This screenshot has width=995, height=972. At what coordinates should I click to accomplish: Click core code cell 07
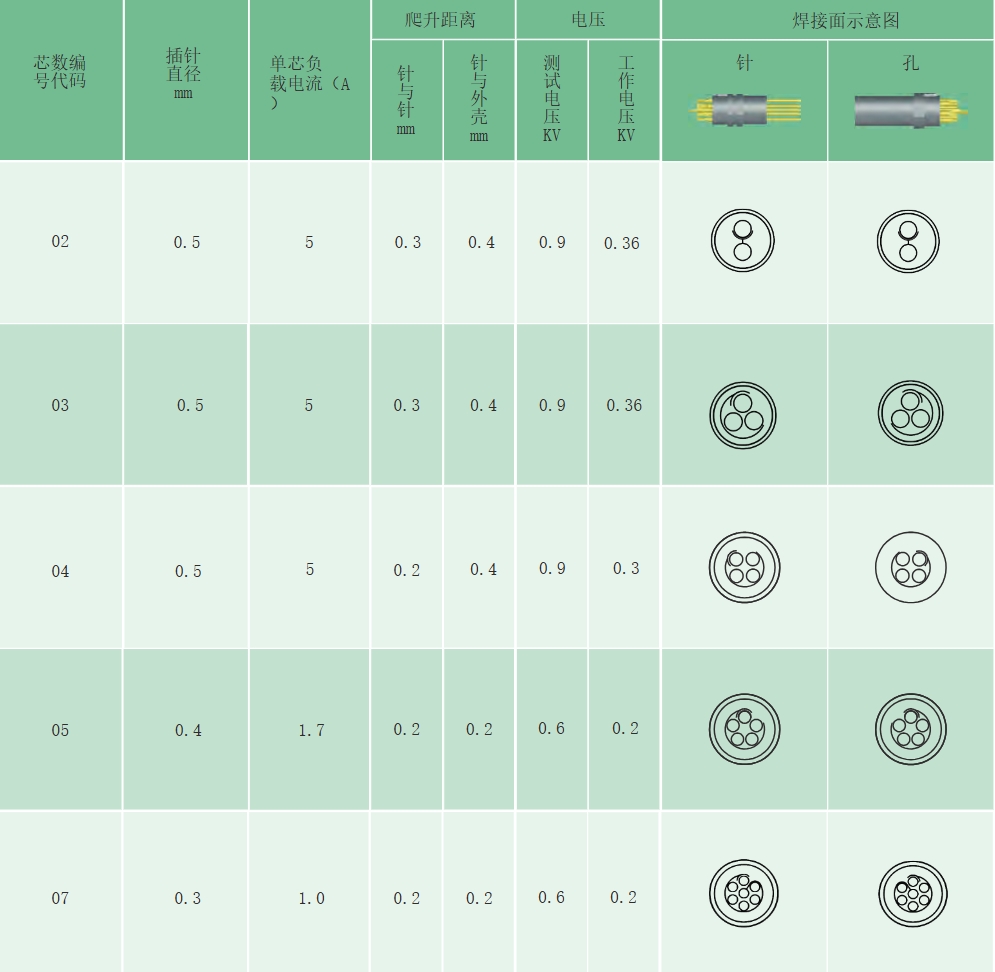coord(61,898)
